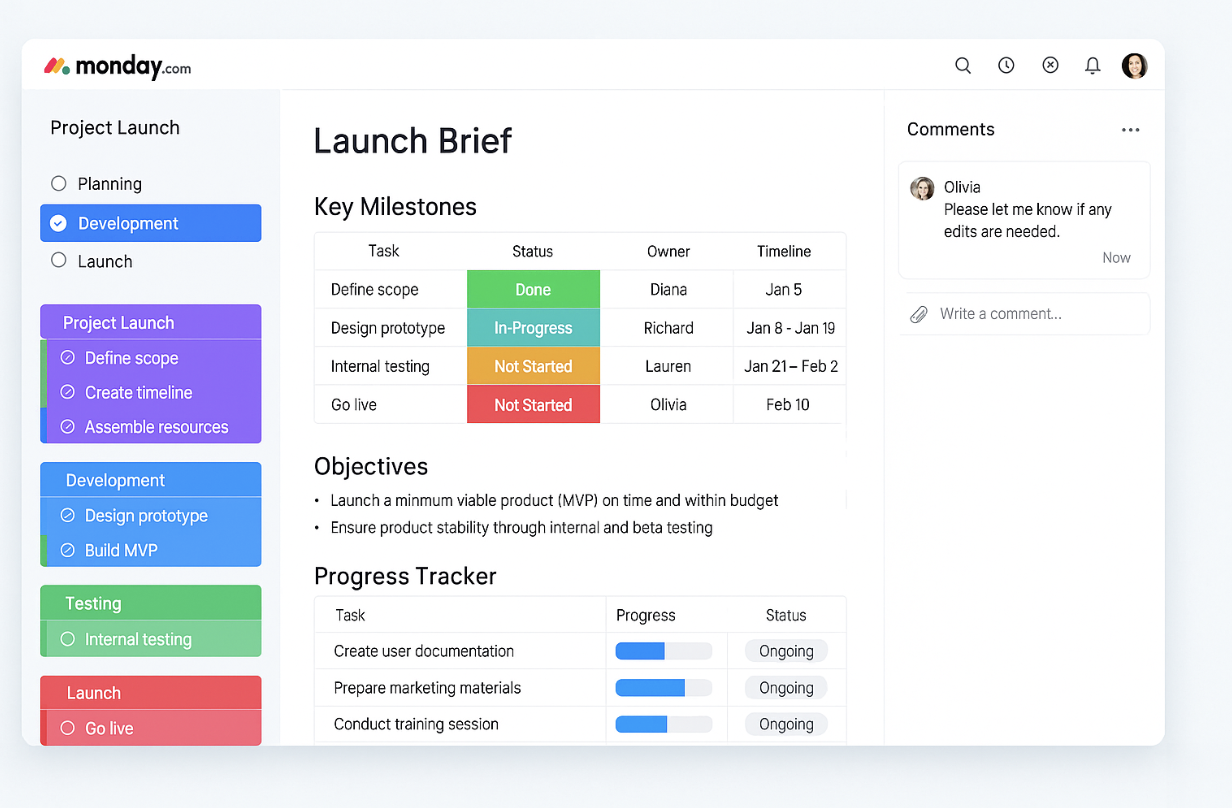
Task: Open the Done status cell
Action: 533,290
